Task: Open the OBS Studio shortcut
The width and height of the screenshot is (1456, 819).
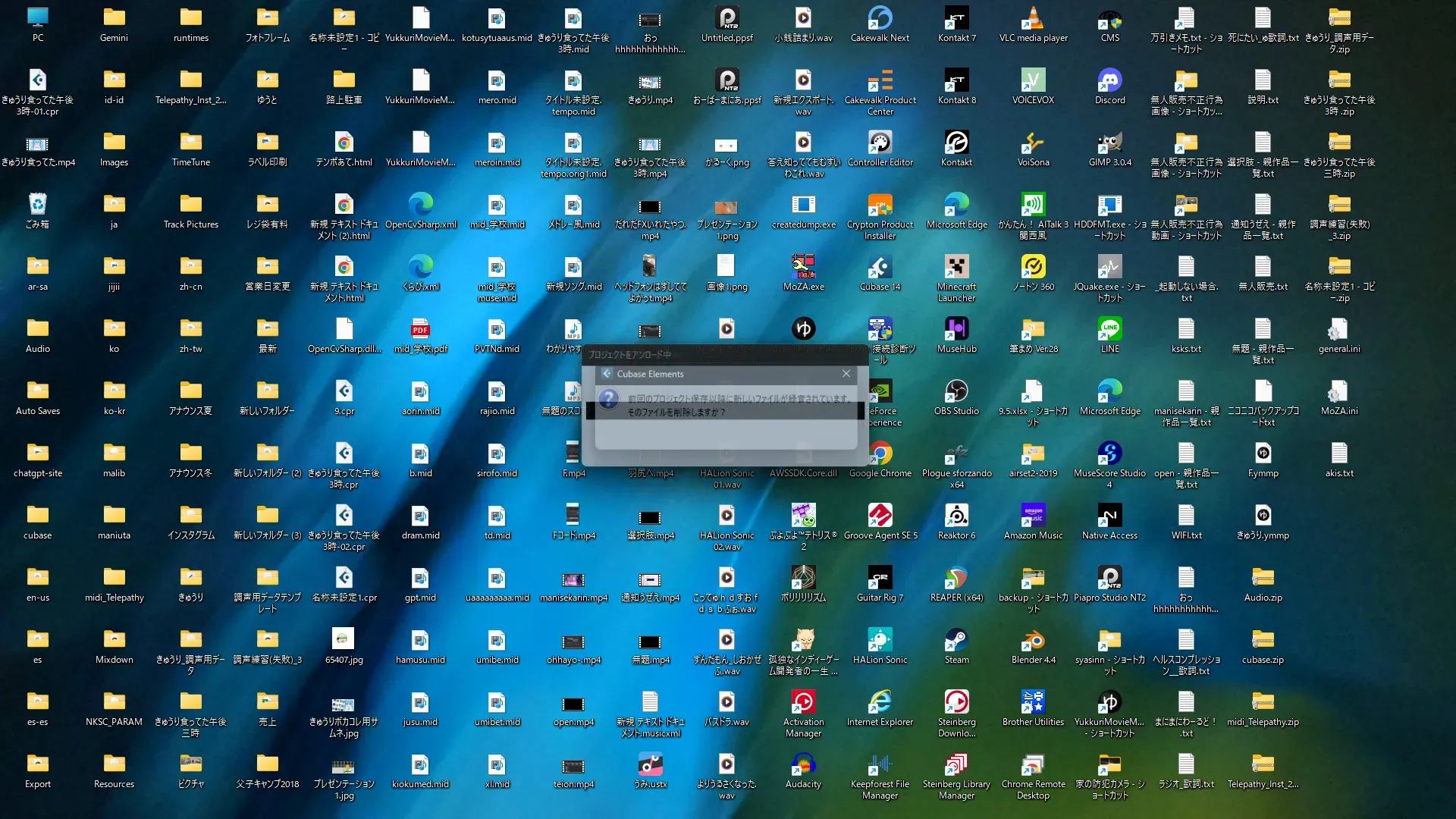Action: coord(956,392)
